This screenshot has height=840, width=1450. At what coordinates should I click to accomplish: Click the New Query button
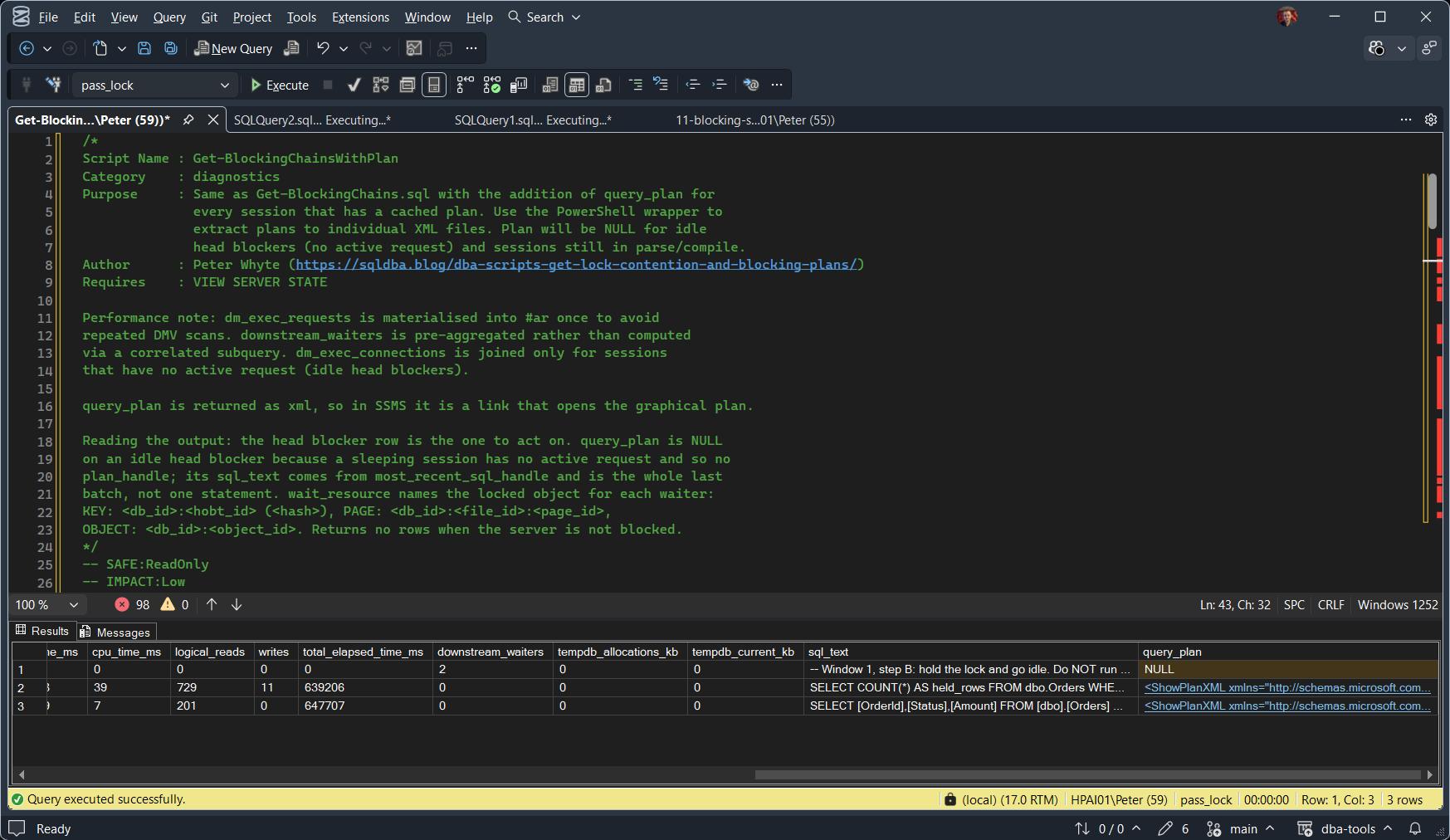(x=233, y=48)
